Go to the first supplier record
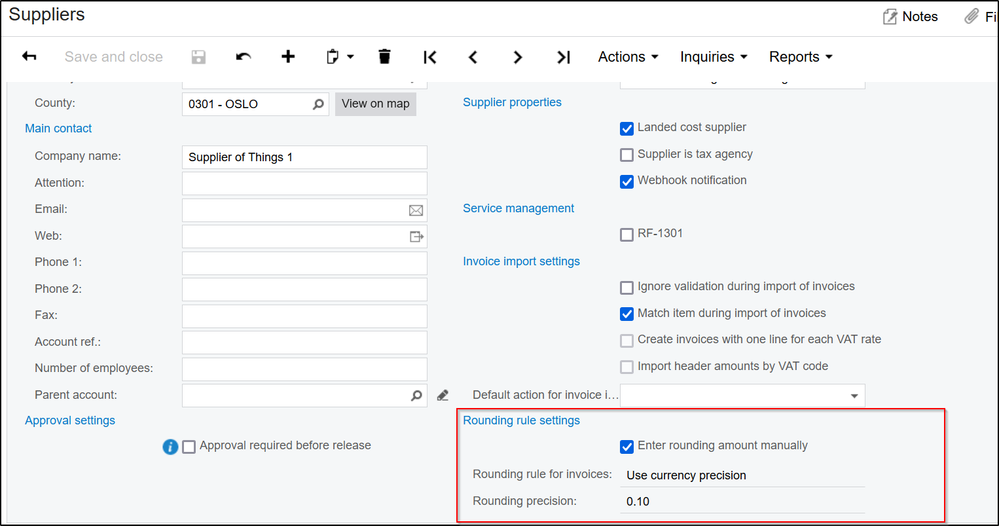The height and width of the screenshot is (526, 999). point(429,57)
